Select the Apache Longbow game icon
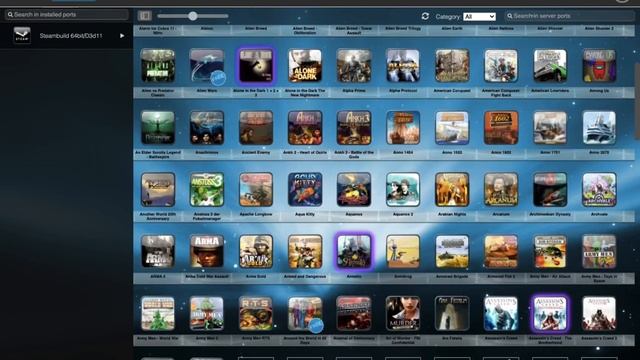Image resolution: width=640 pixels, height=360 pixels. 256,189
